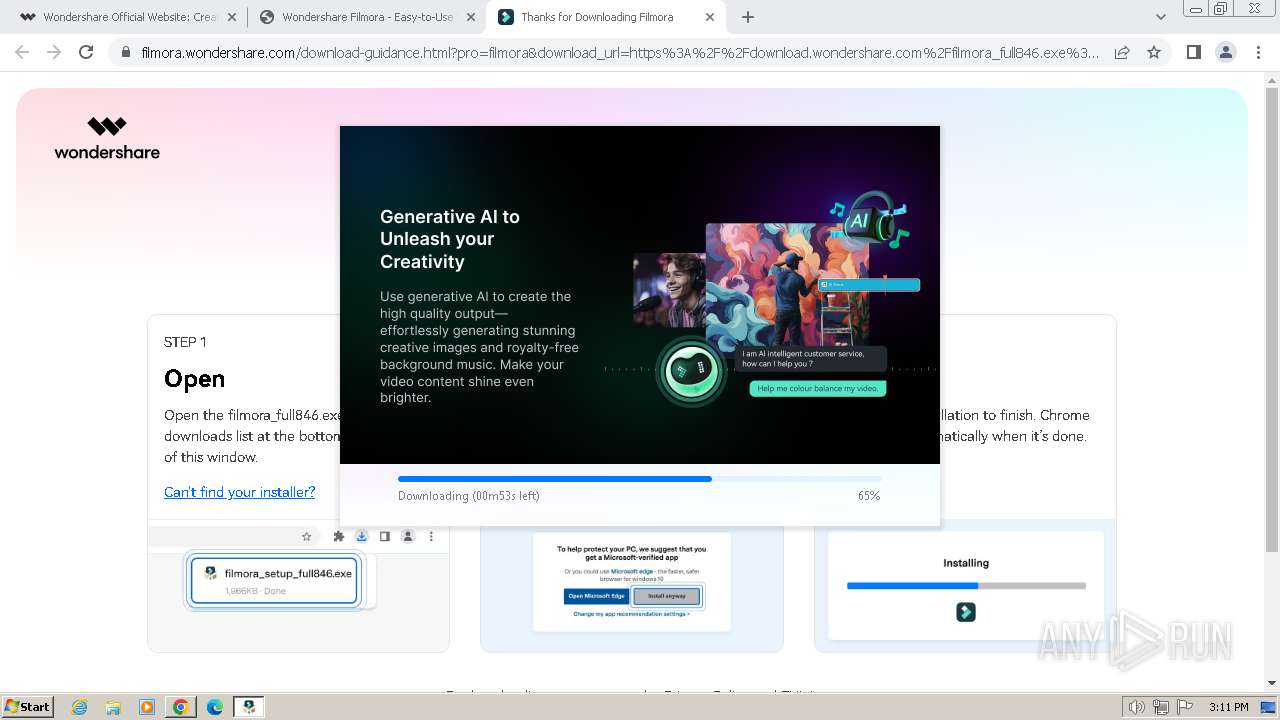Reload the current page

coord(86,52)
